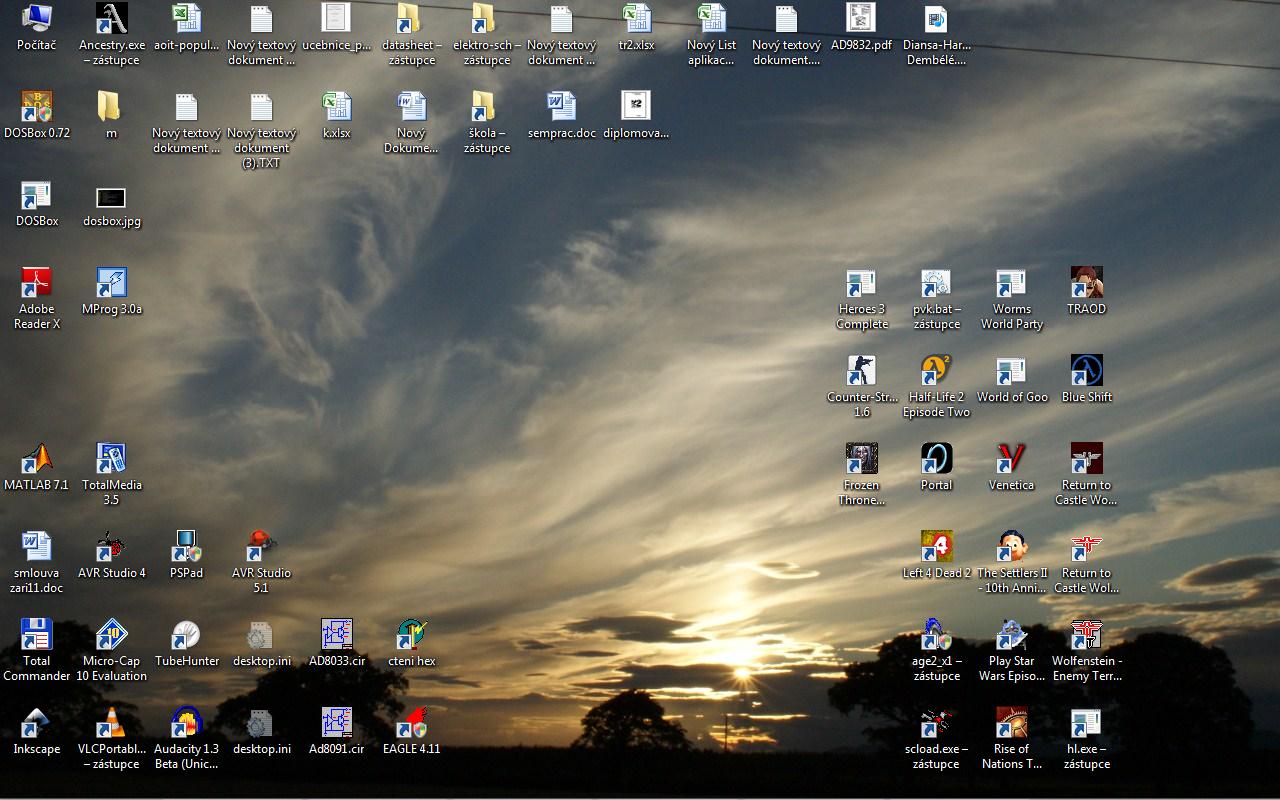
Task: Select the DOSBox 0.72 icon
Action: (37, 107)
